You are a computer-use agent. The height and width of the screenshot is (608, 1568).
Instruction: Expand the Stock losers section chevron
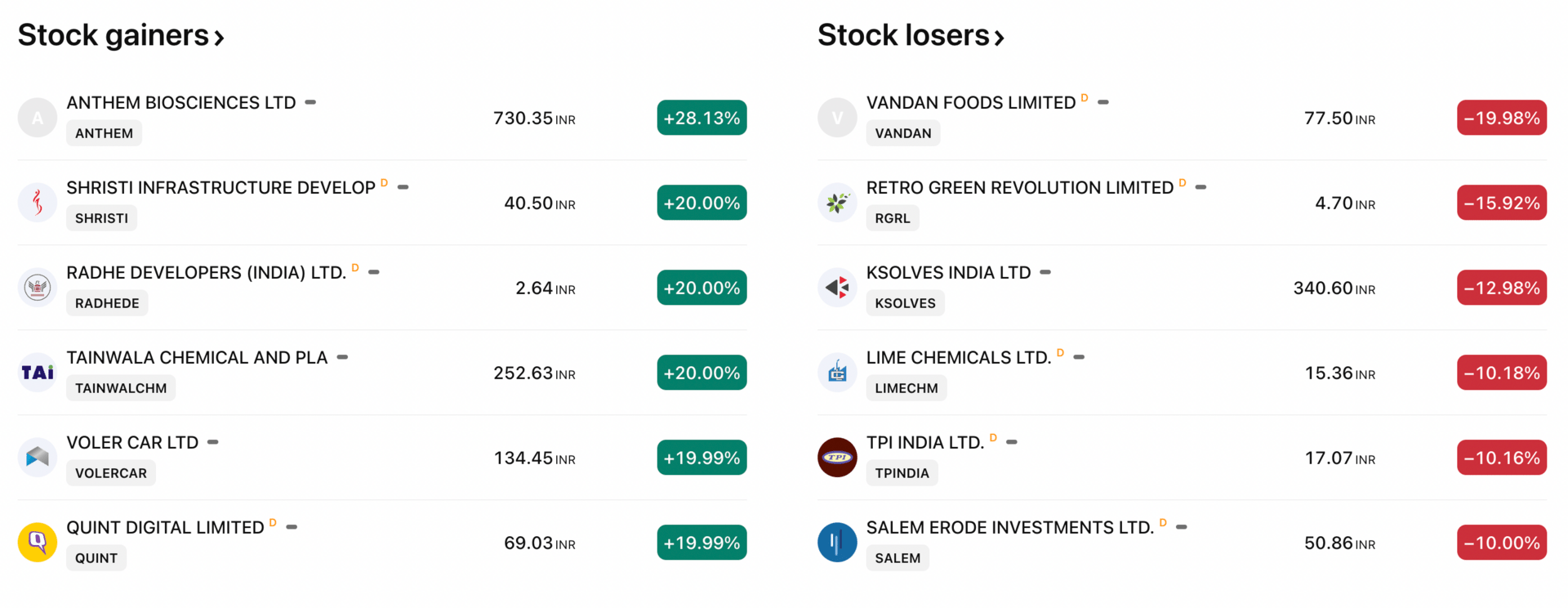(x=999, y=38)
